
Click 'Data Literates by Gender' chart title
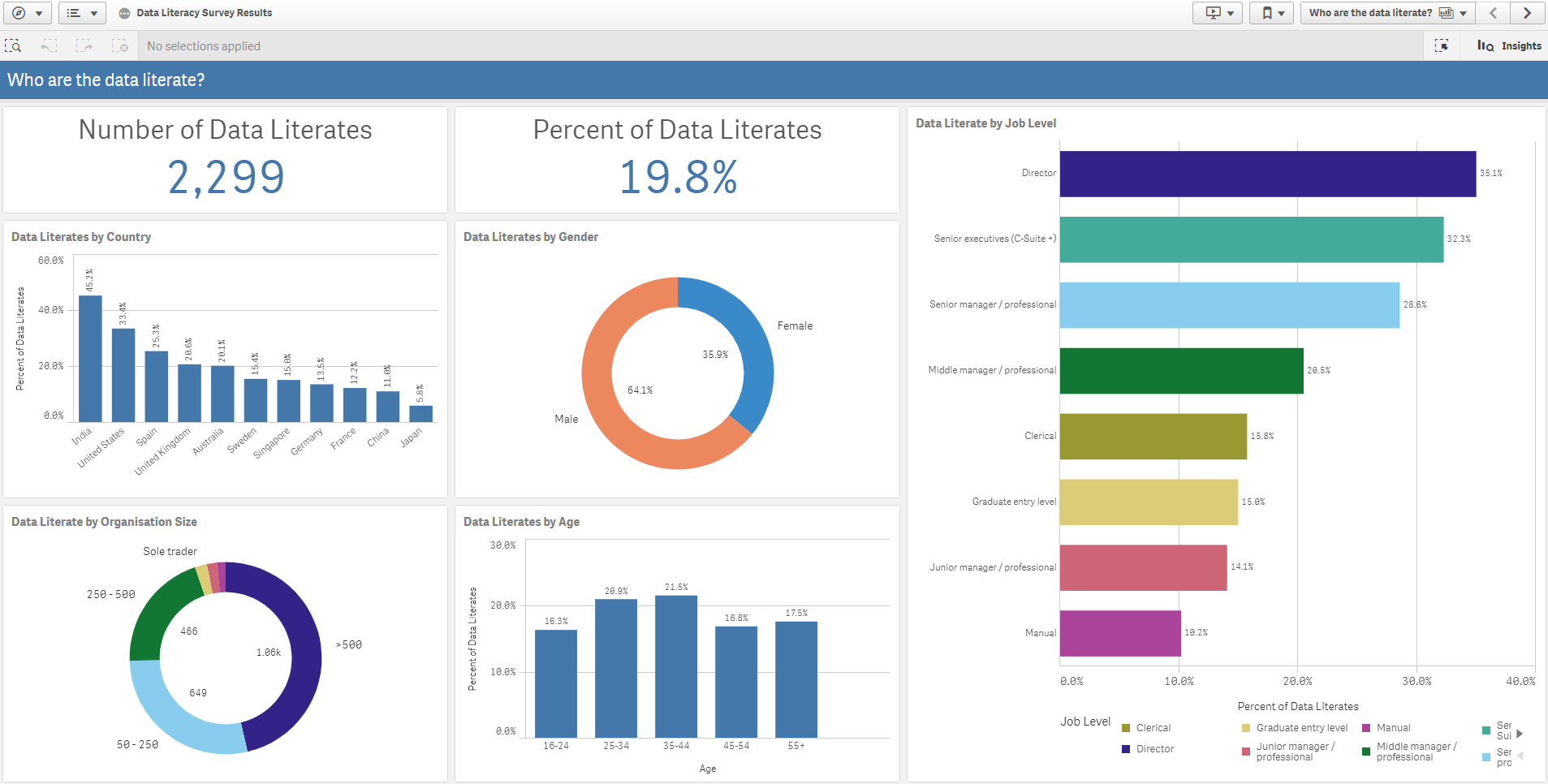tap(531, 237)
